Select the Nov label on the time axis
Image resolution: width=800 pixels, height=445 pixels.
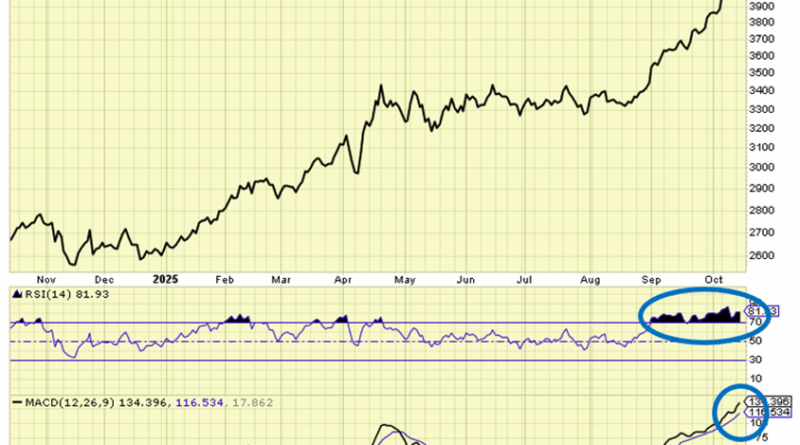pyautogui.click(x=43, y=281)
